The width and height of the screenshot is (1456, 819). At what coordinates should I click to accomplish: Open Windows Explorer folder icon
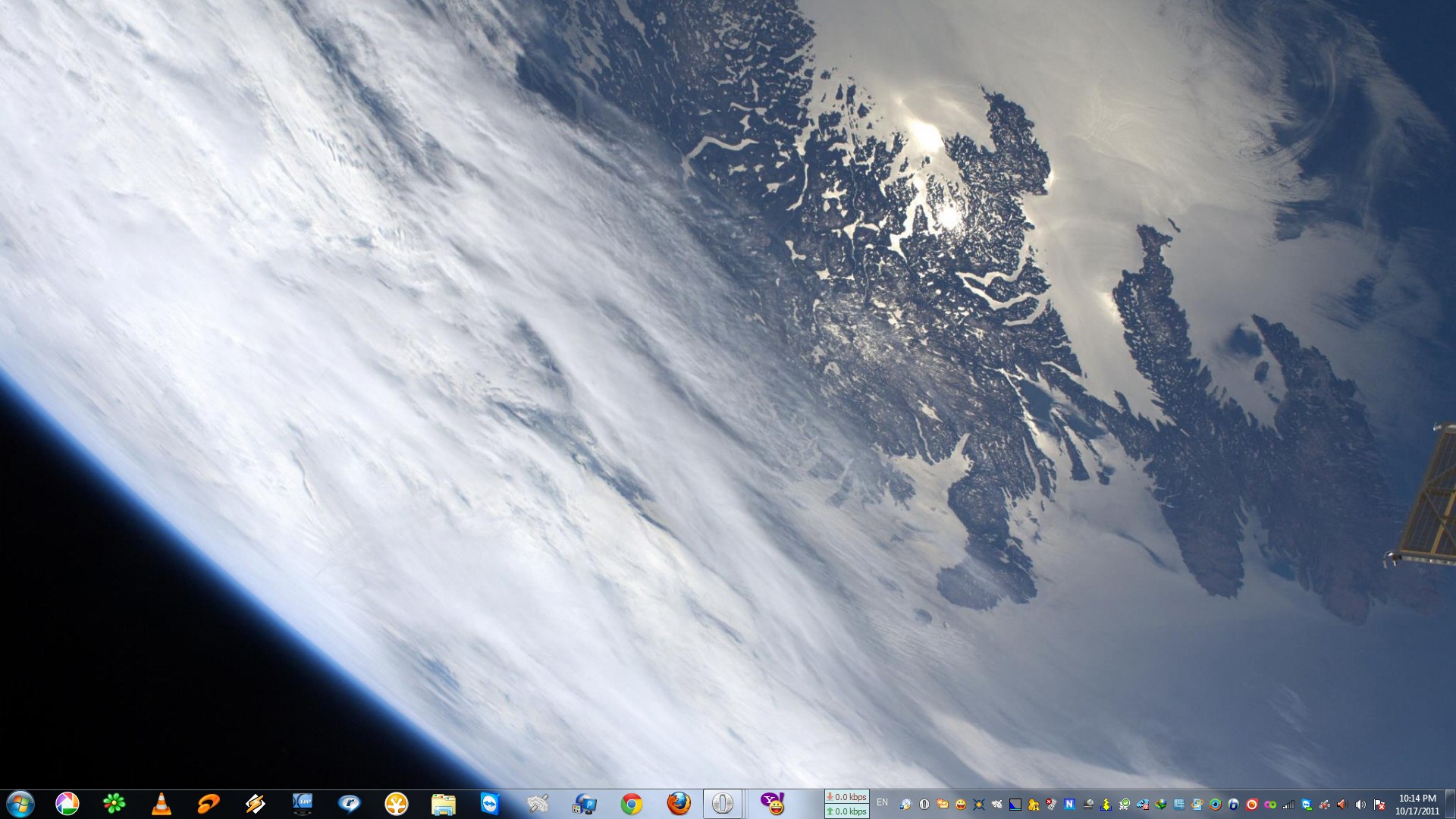coord(444,804)
